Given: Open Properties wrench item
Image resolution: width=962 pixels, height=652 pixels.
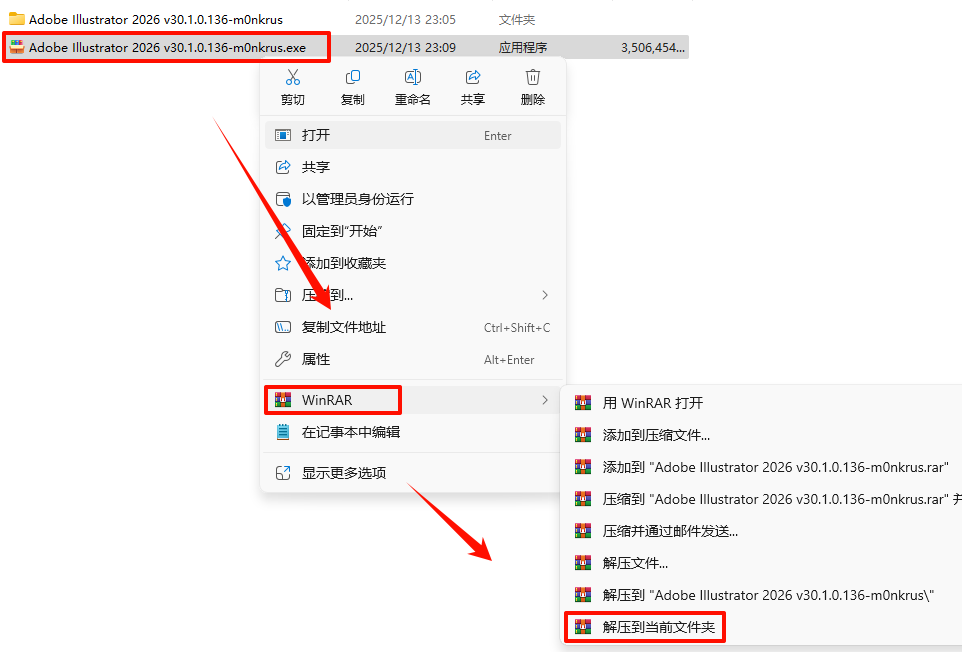Looking at the screenshot, I should point(412,359).
